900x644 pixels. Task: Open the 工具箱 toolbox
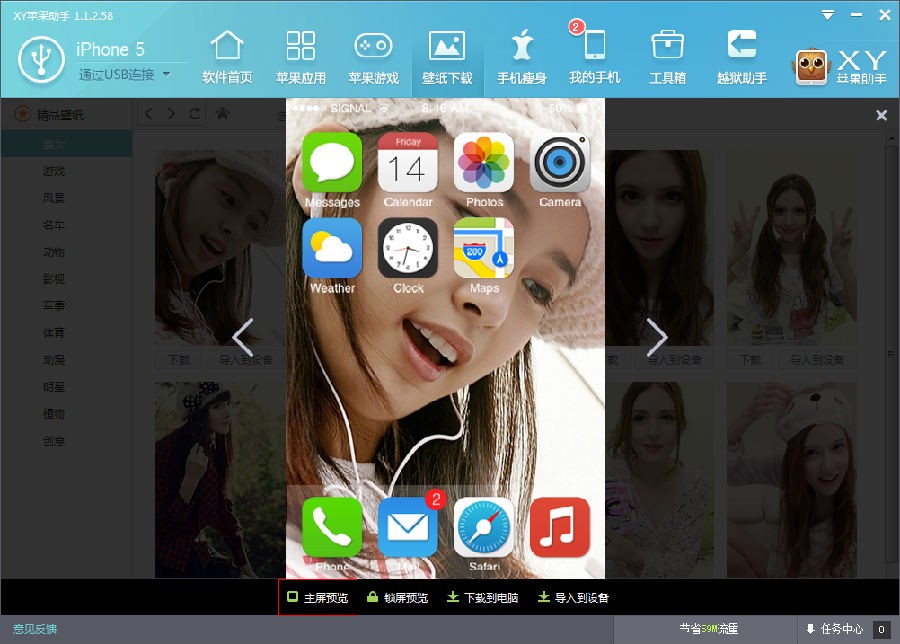tap(668, 57)
